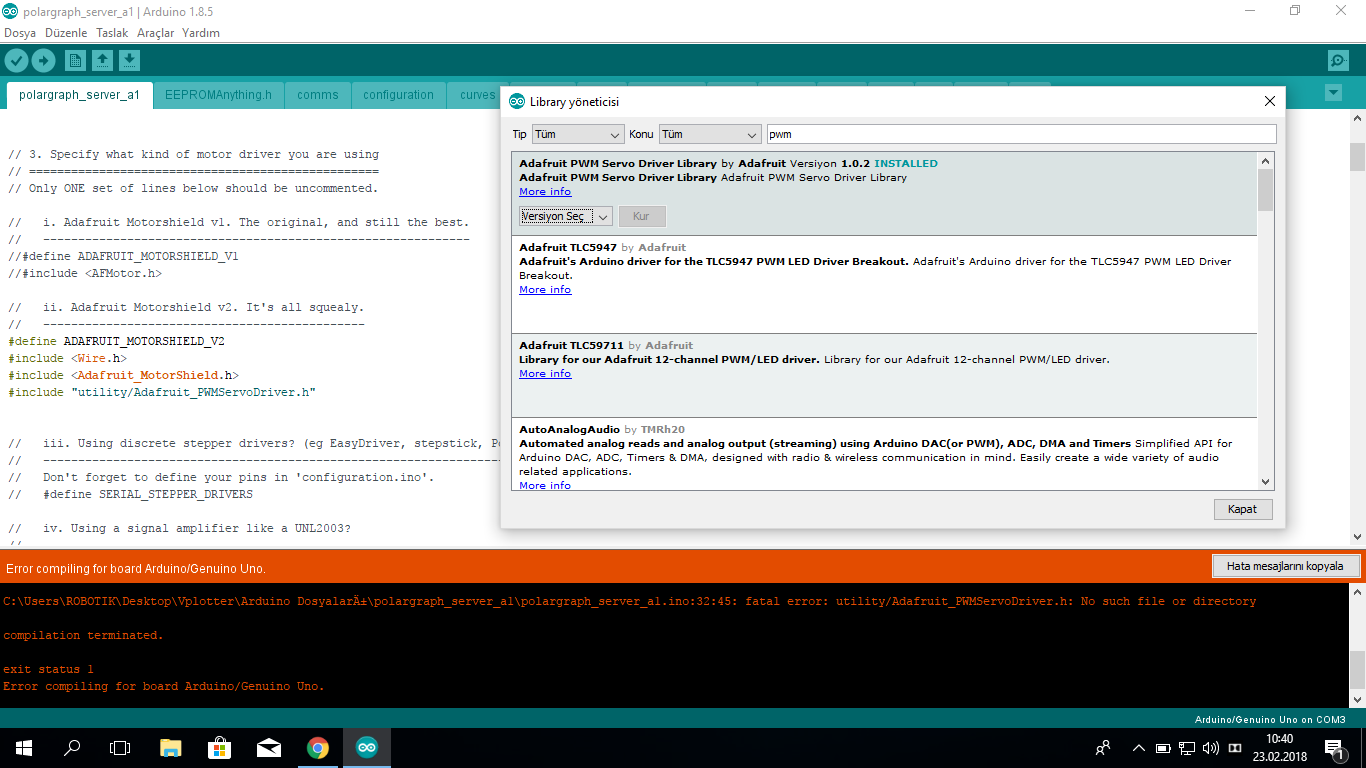Click the library search field containing pwm

[1021, 134]
